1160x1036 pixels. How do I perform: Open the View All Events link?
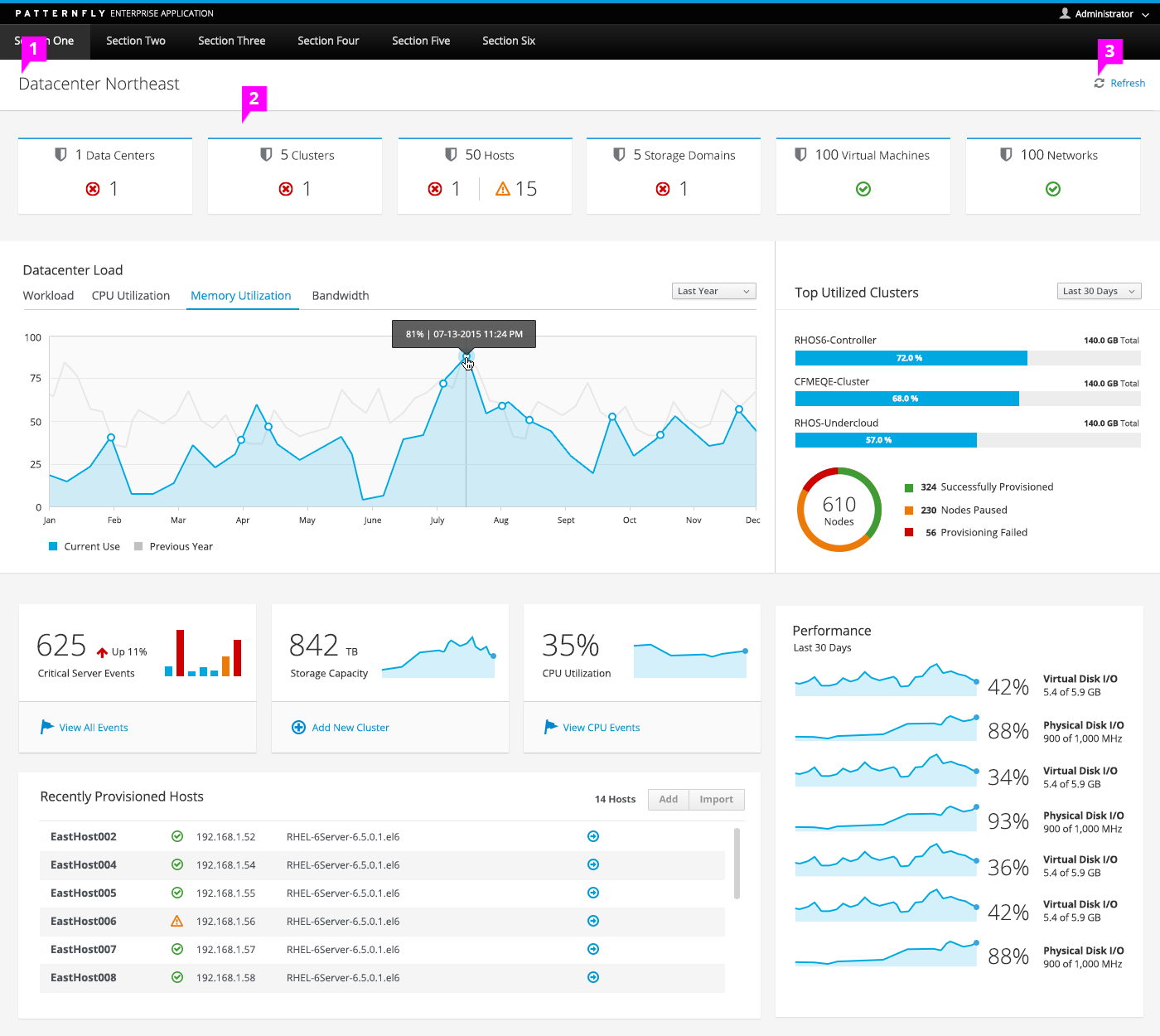(x=94, y=728)
